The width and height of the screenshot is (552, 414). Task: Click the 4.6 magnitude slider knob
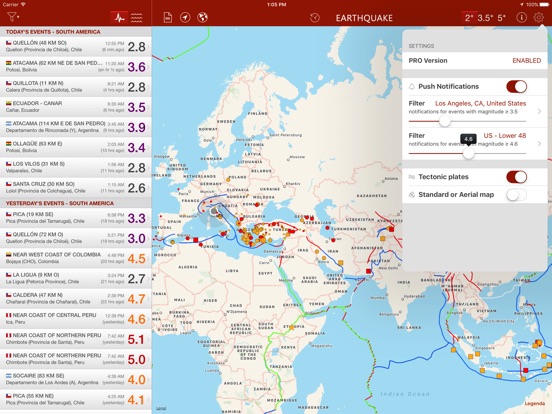tap(468, 153)
